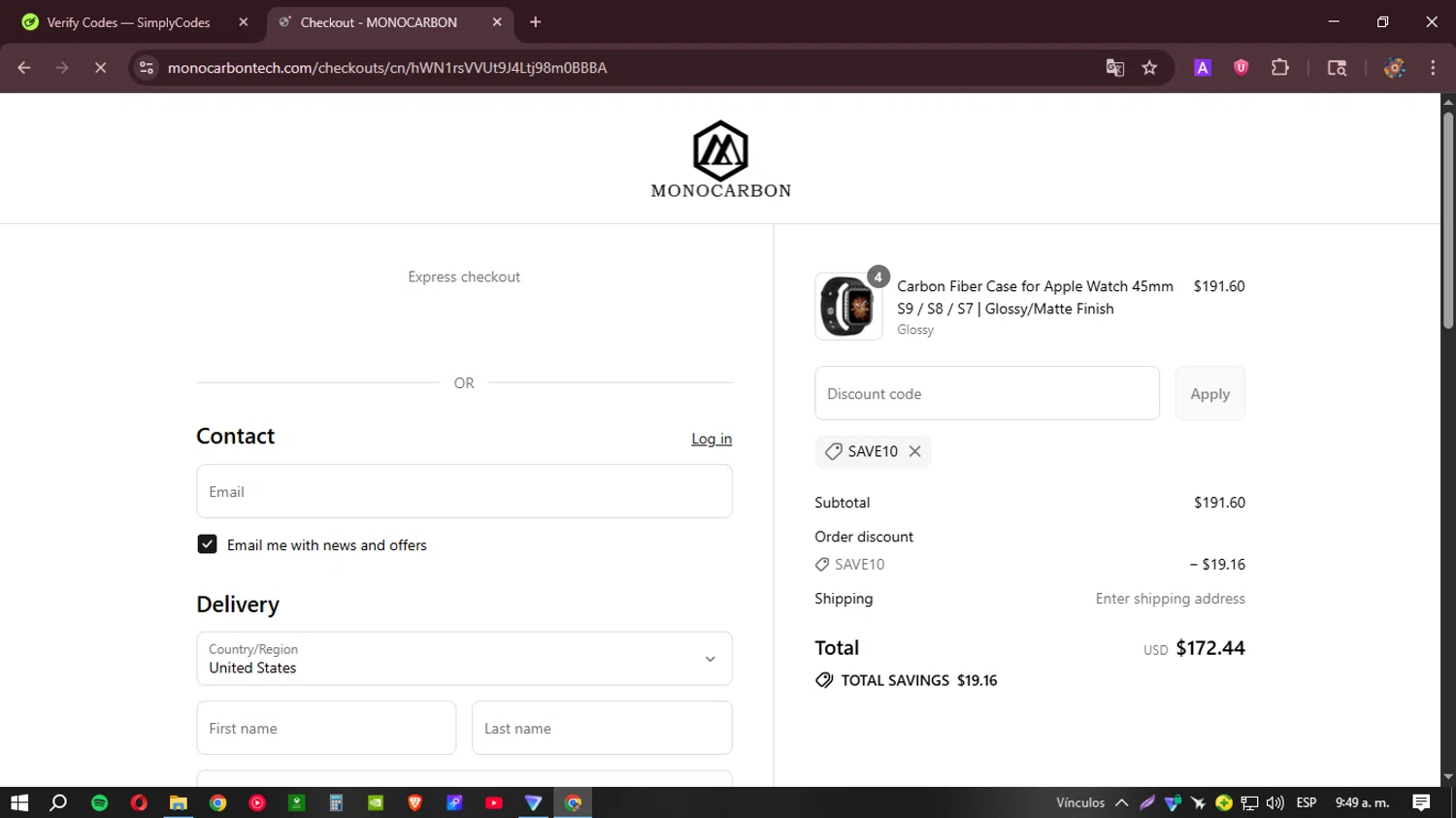Click the Email input field
This screenshot has width=1456, height=818.
464,491
